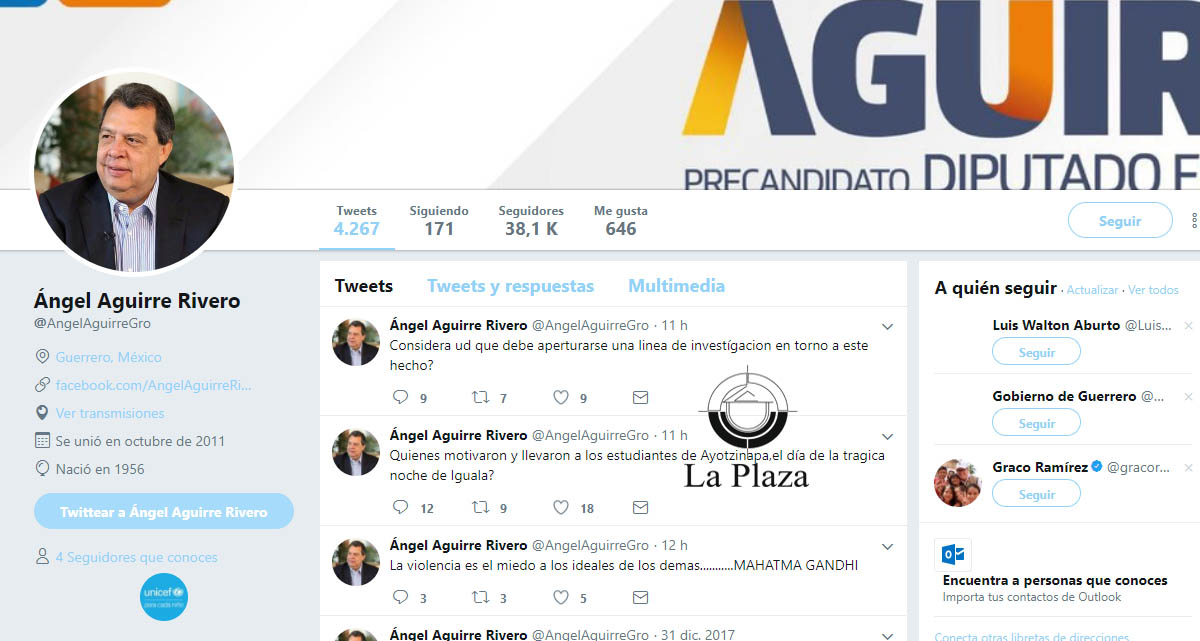
Task: Expand options chevron on the Gandhi tweet
Action: (x=887, y=546)
